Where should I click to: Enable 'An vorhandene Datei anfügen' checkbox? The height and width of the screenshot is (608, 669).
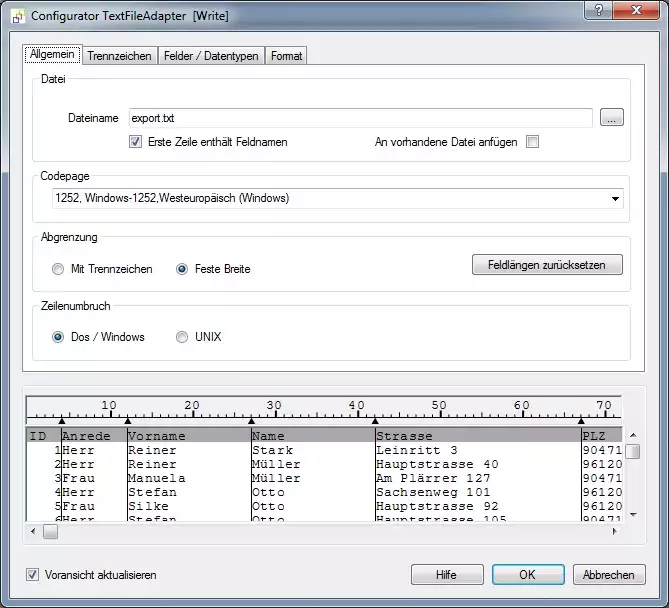(532, 142)
